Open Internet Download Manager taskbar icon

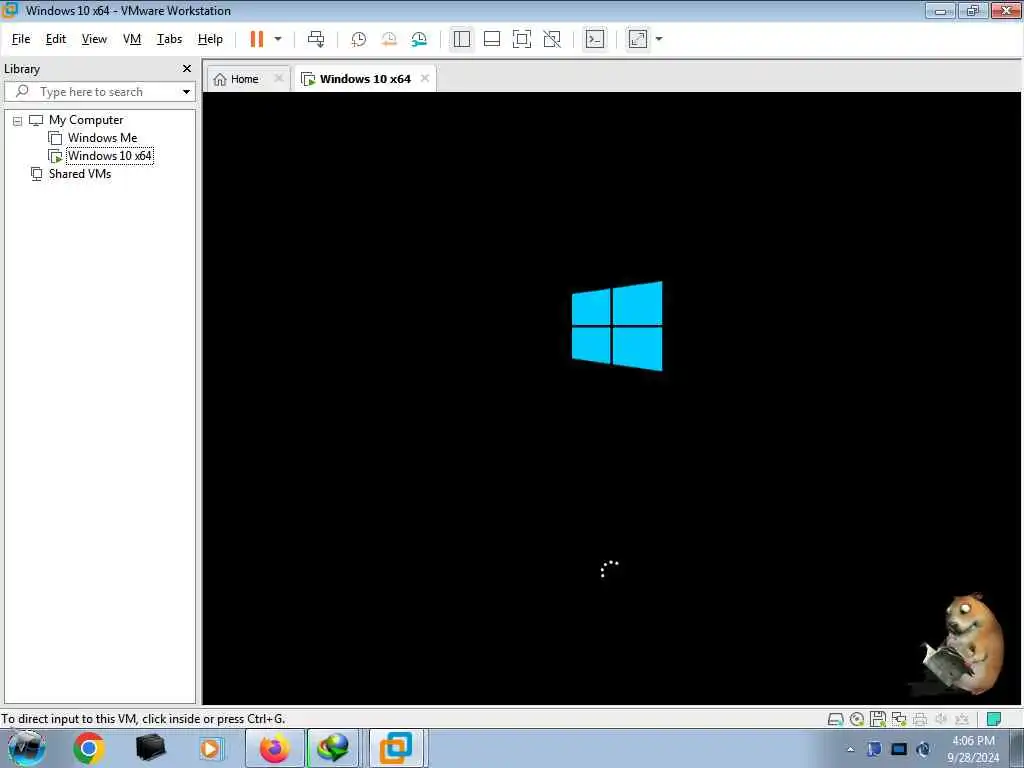point(333,748)
